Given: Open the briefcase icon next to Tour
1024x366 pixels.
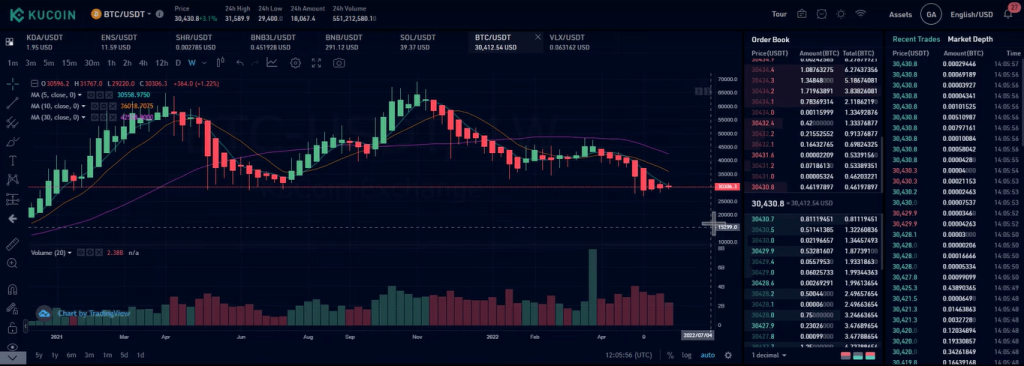Looking at the screenshot, I should (x=802, y=14).
